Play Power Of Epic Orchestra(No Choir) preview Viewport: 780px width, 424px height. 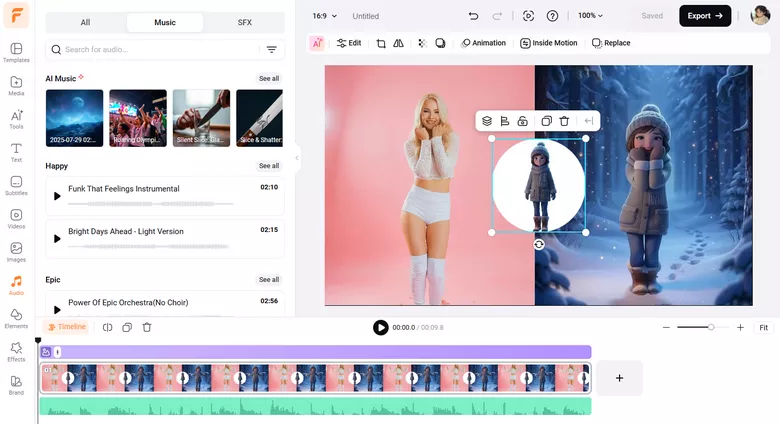point(57,310)
